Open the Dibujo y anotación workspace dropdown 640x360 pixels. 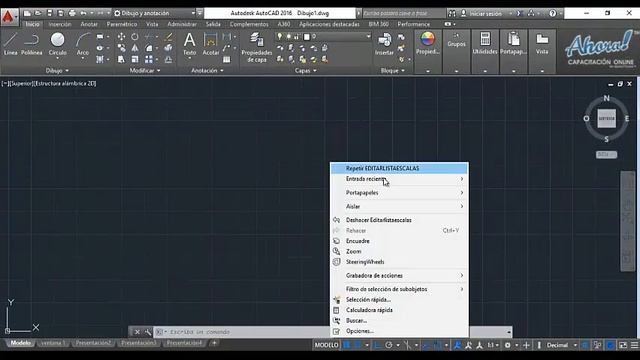(x=155, y=13)
